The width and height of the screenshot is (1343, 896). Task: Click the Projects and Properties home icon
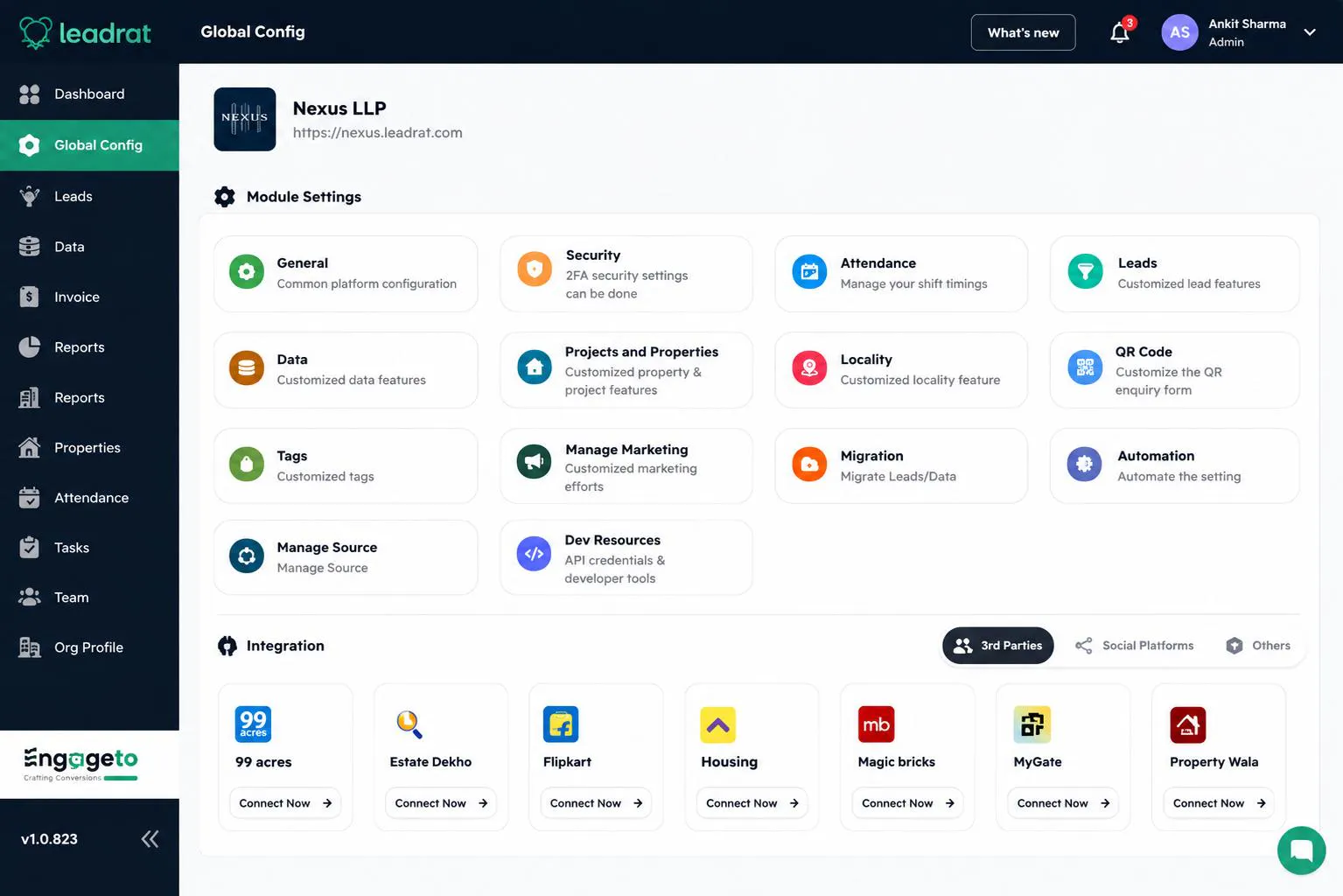pyautogui.click(x=535, y=367)
